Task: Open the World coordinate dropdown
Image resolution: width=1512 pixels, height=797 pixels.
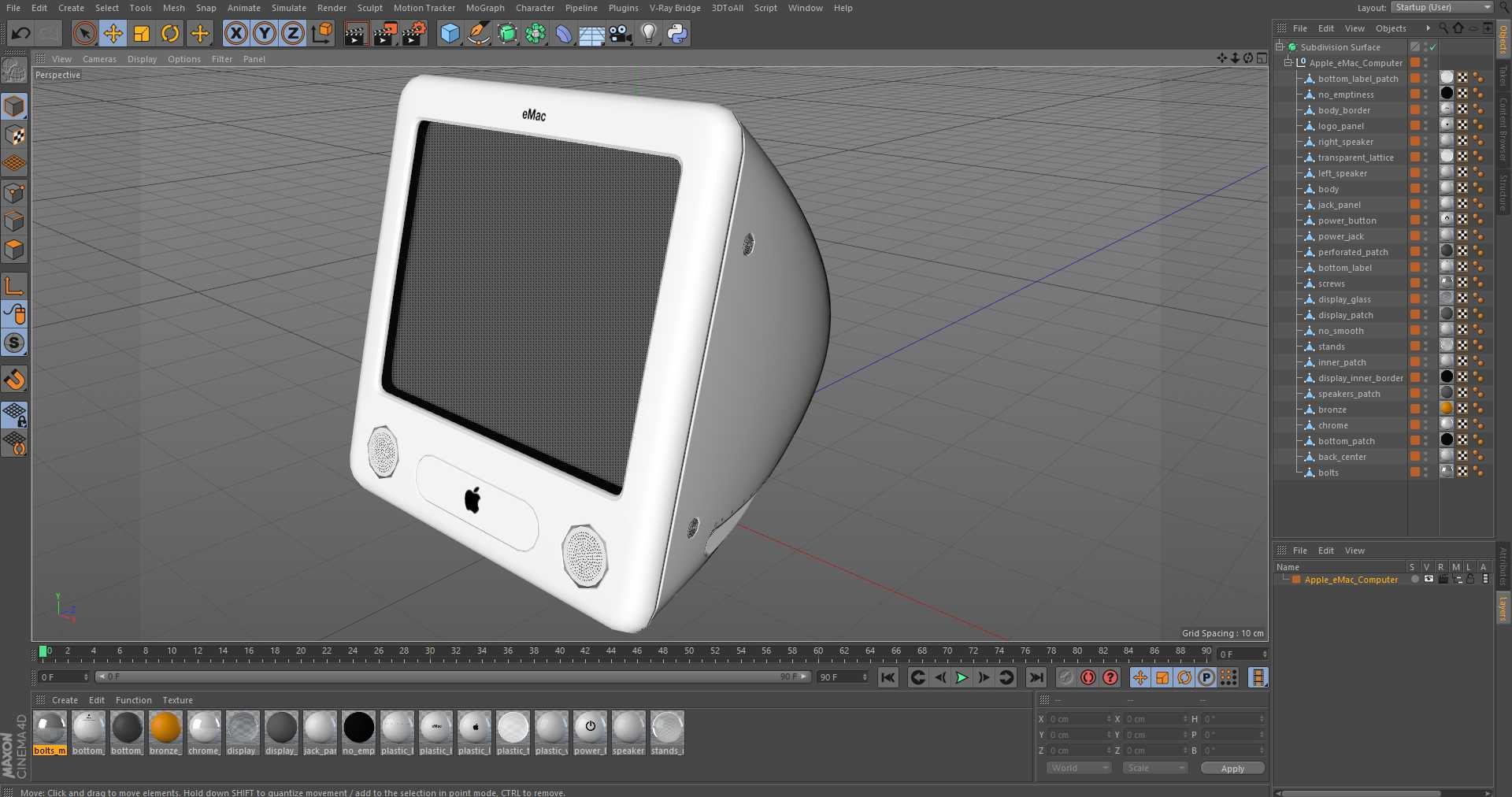Action: (1078, 768)
